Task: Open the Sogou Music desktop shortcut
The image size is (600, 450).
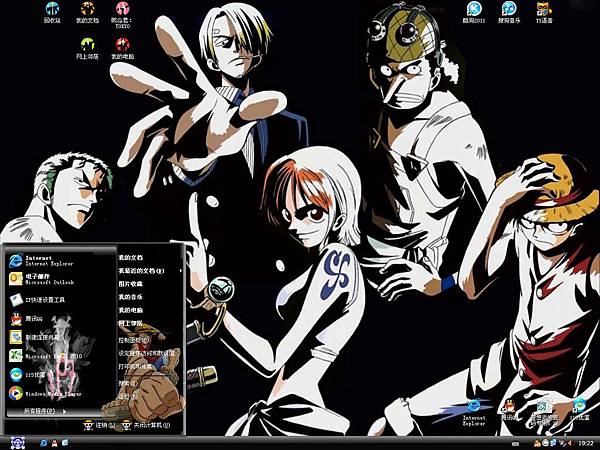Action: (509, 13)
